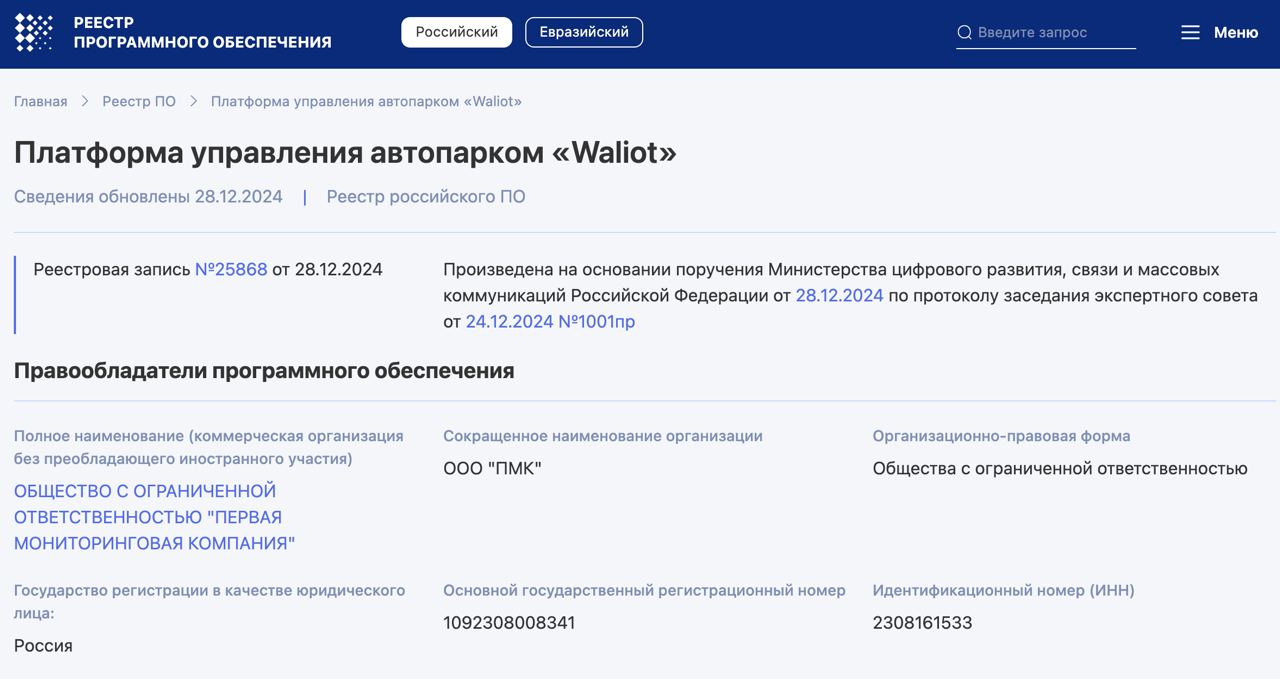This screenshot has height=679, width=1280.
Task: Open Реестр ПО breadcrumb link
Action: pos(139,101)
